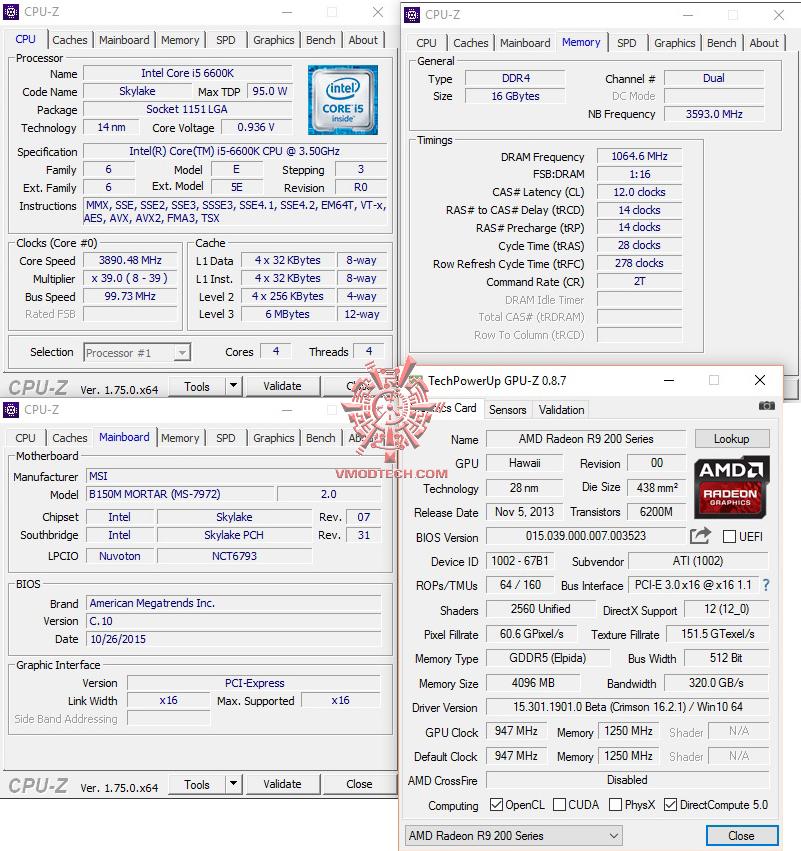Open the Tools dropdown arrow in Mainboard window

coord(233,783)
